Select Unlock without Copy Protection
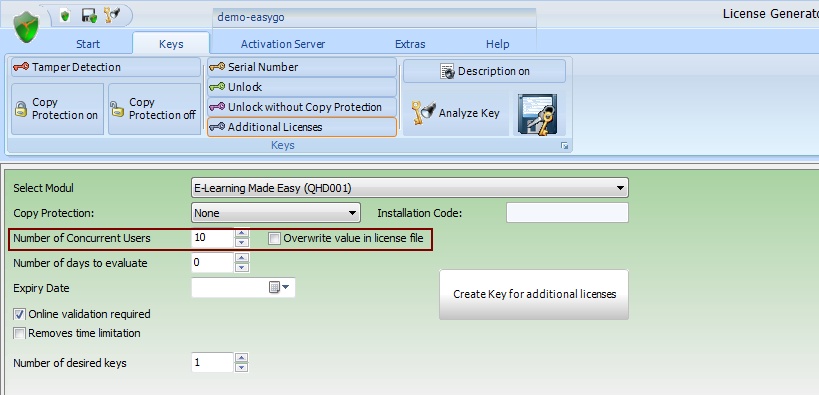 [x=302, y=107]
